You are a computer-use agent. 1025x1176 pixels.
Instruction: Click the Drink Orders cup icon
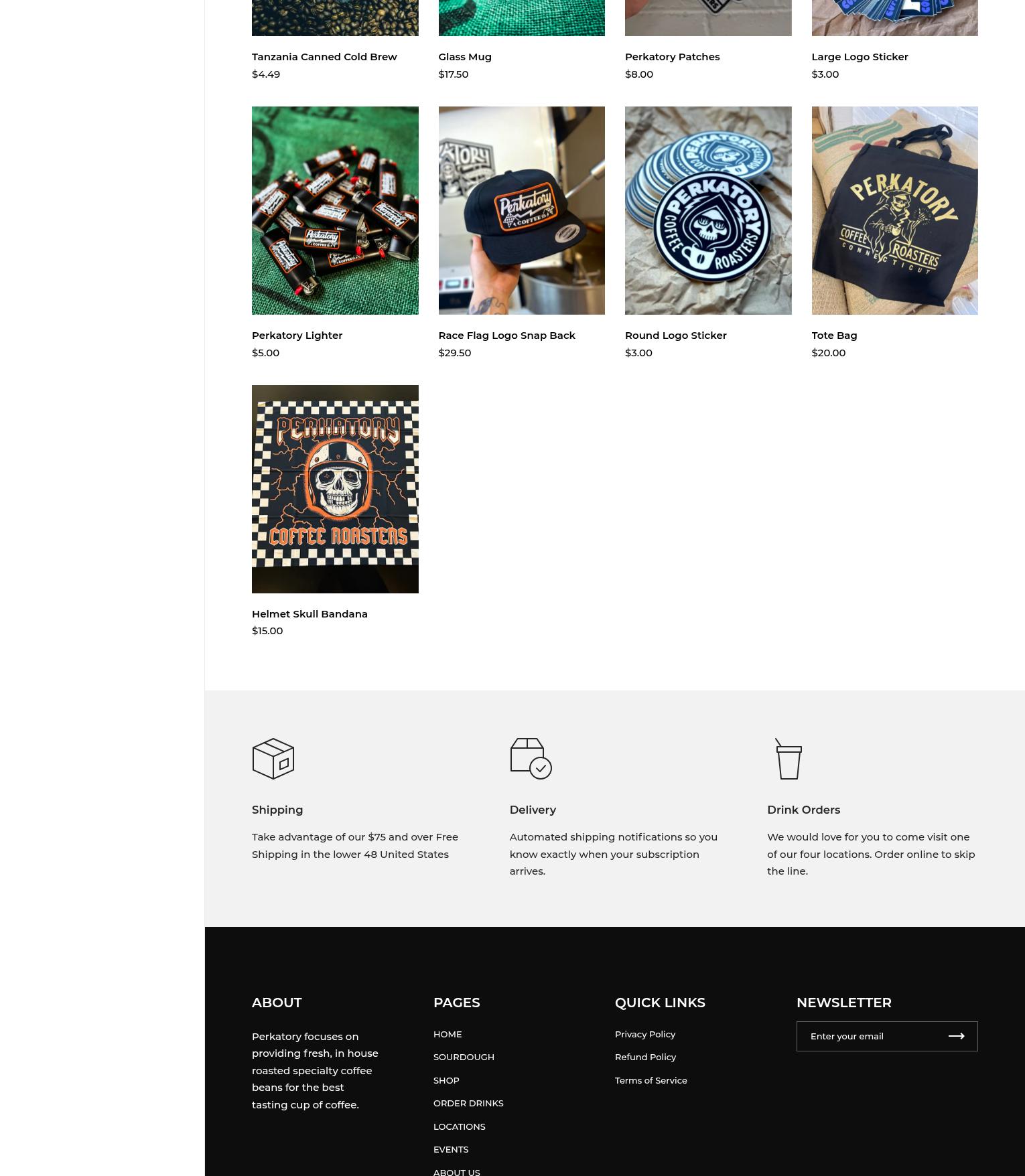[x=789, y=759]
